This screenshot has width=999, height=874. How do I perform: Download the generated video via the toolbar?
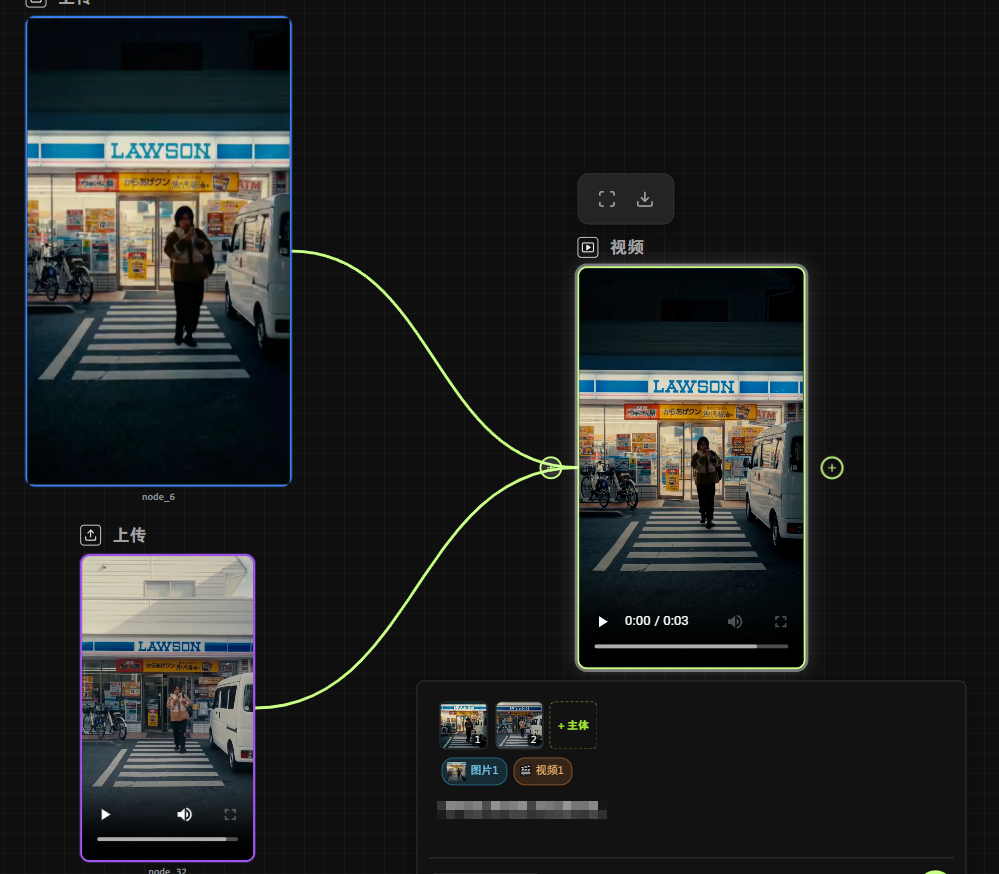click(x=645, y=199)
